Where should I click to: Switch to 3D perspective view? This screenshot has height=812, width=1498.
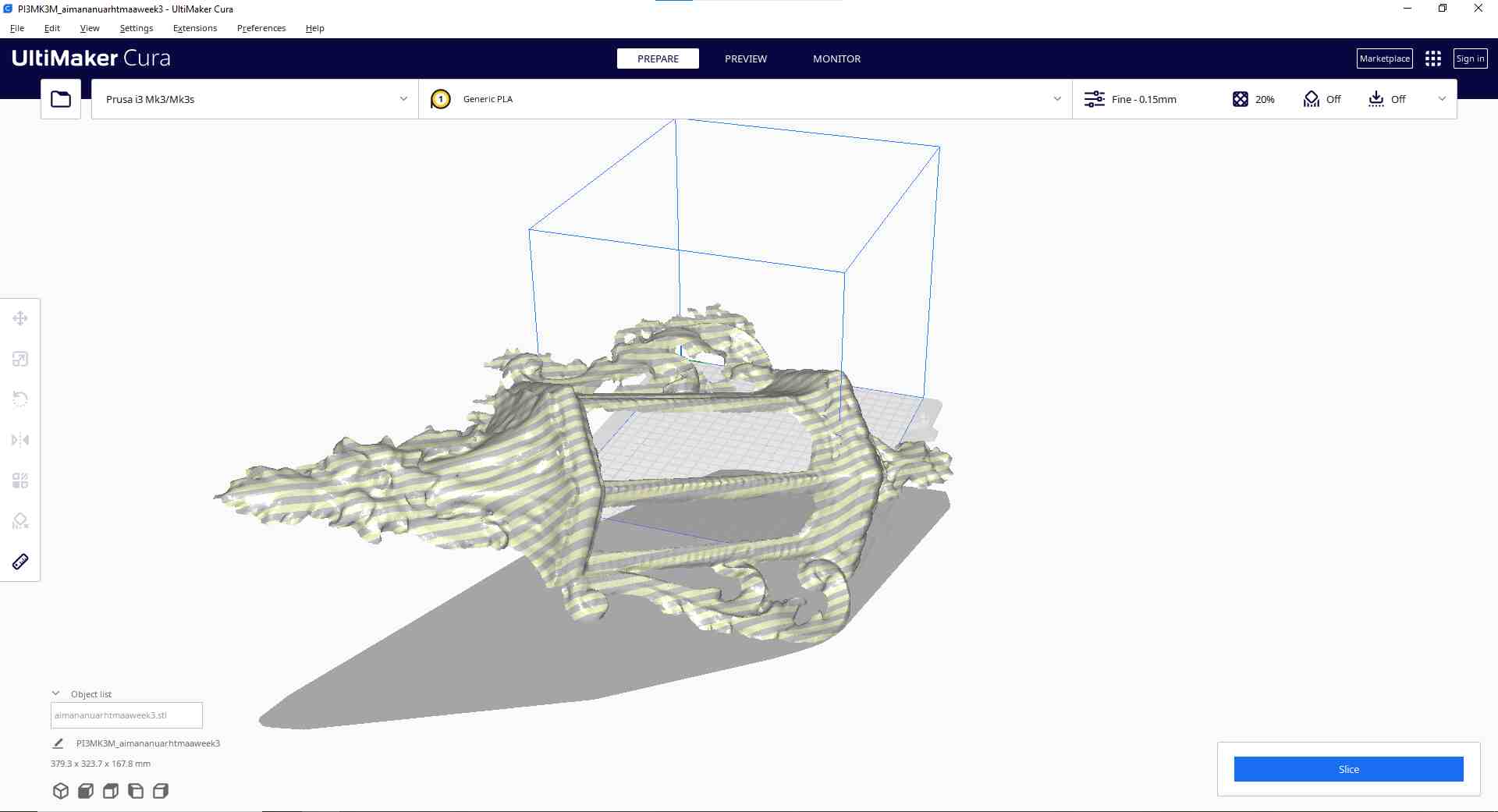(61, 791)
